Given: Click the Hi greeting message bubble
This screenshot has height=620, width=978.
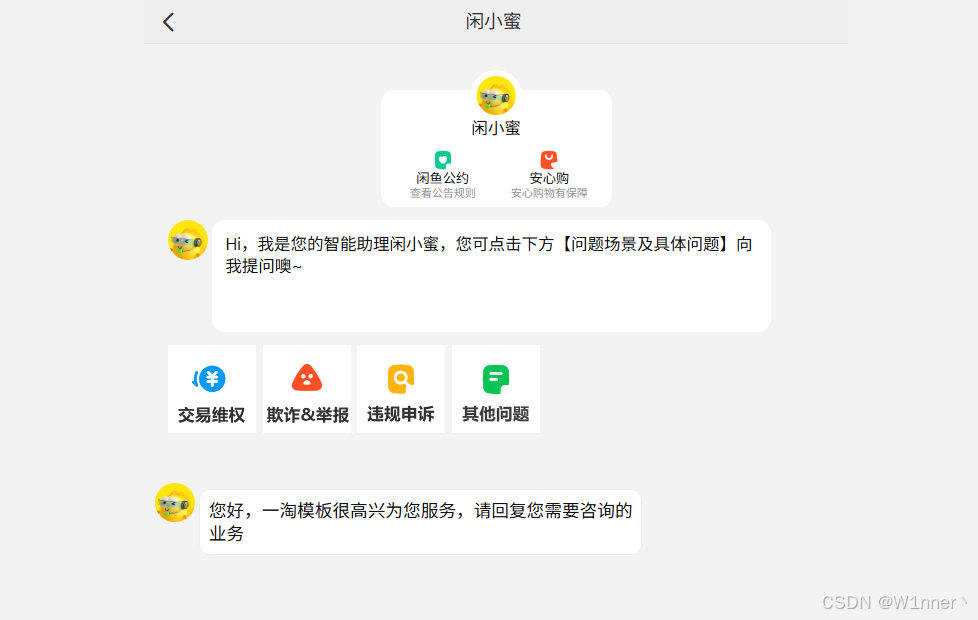Looking at the screenshot, I should 491,276.
